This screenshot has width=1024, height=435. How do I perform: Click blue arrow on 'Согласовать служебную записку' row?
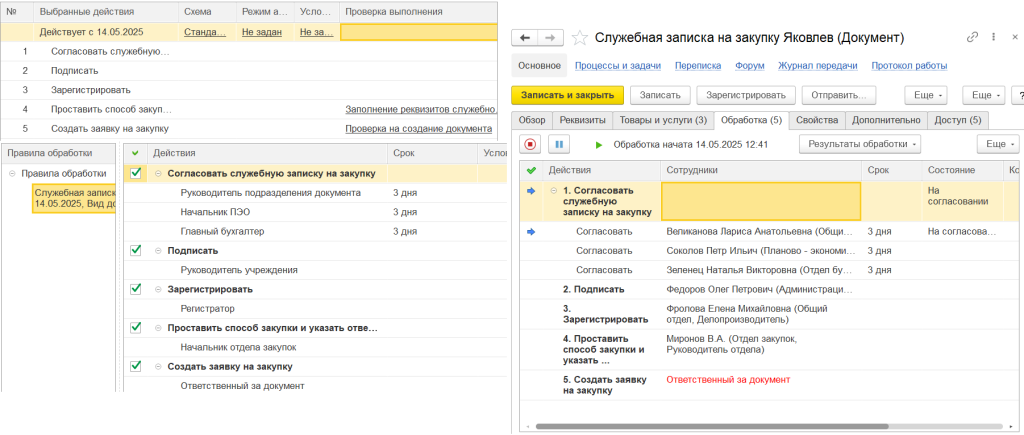531,191
